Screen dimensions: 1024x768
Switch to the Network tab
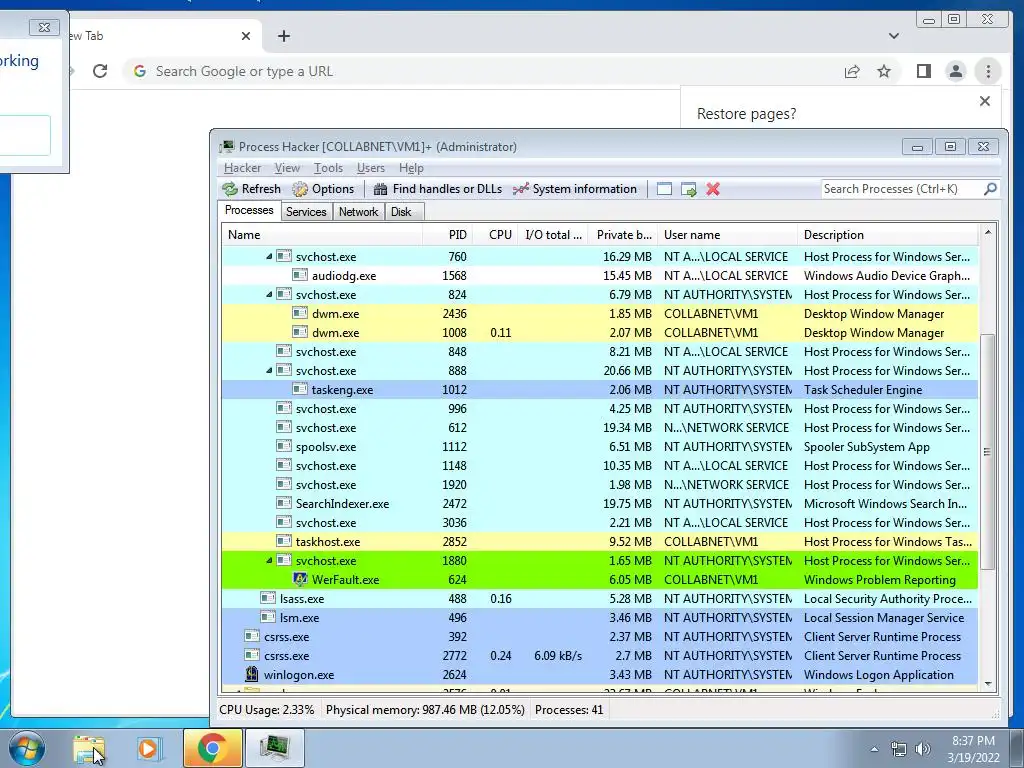tap(358, 212)
